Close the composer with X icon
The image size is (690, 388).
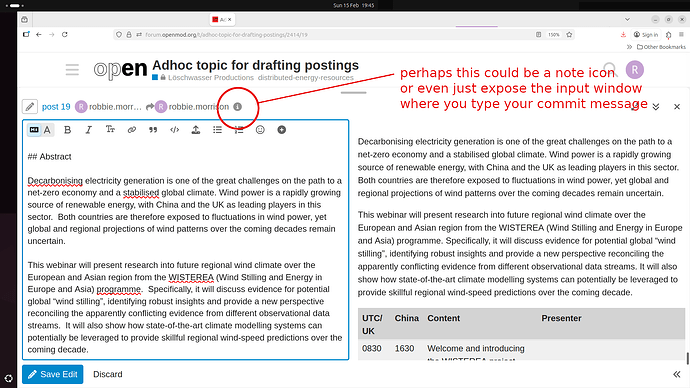point(677,107)
